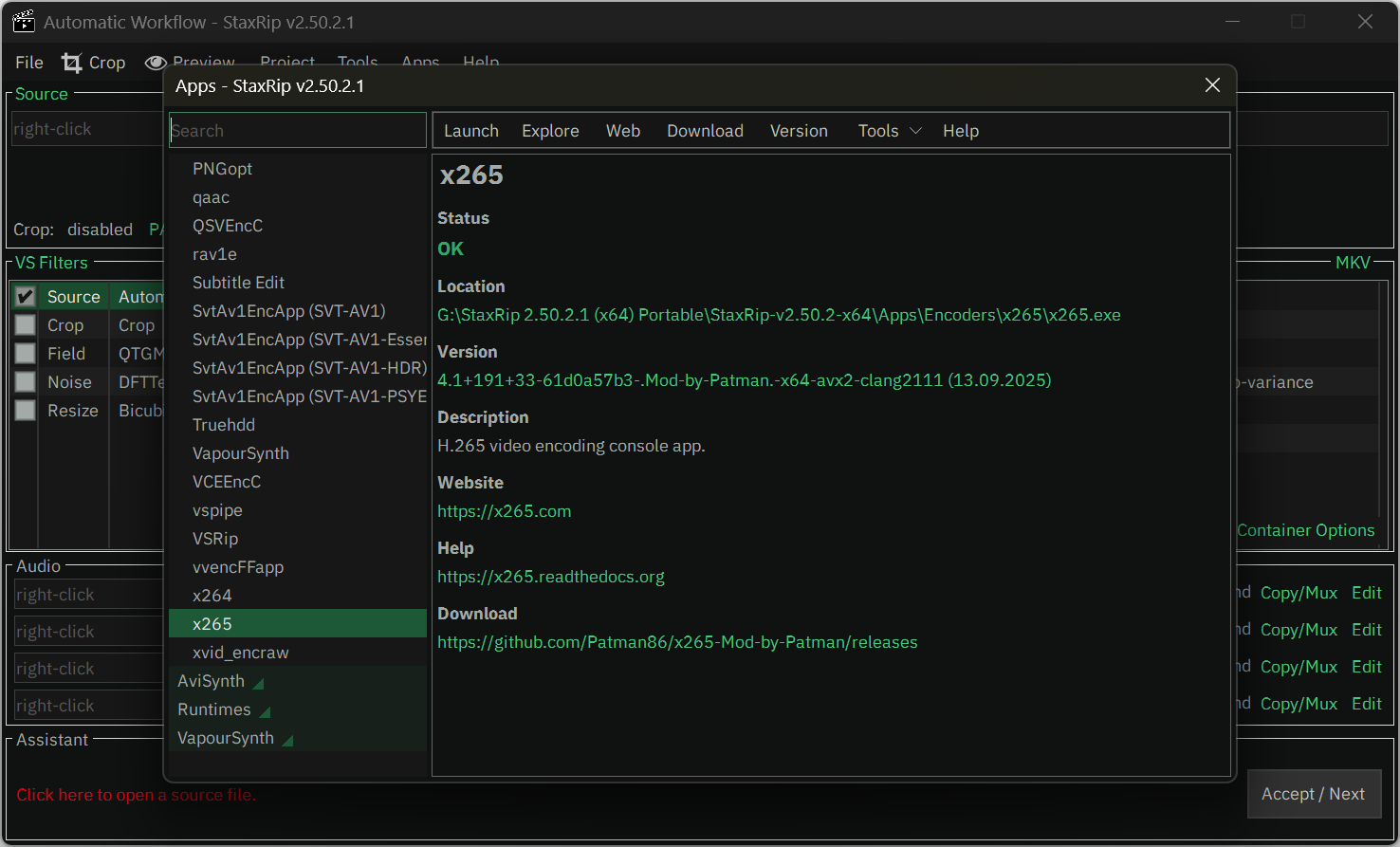Click Launch in the Apps toolbar

click(470, 131)
